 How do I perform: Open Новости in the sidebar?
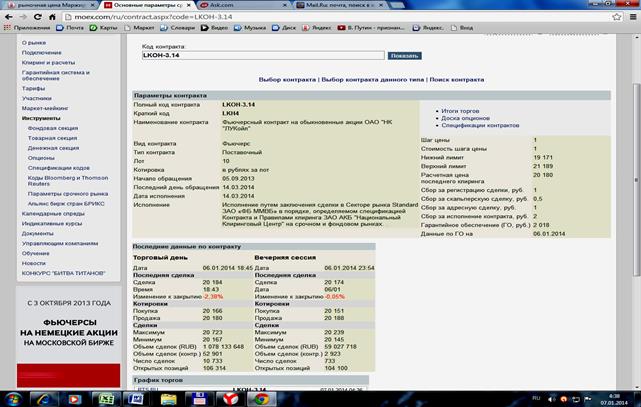tap(34, 263)
